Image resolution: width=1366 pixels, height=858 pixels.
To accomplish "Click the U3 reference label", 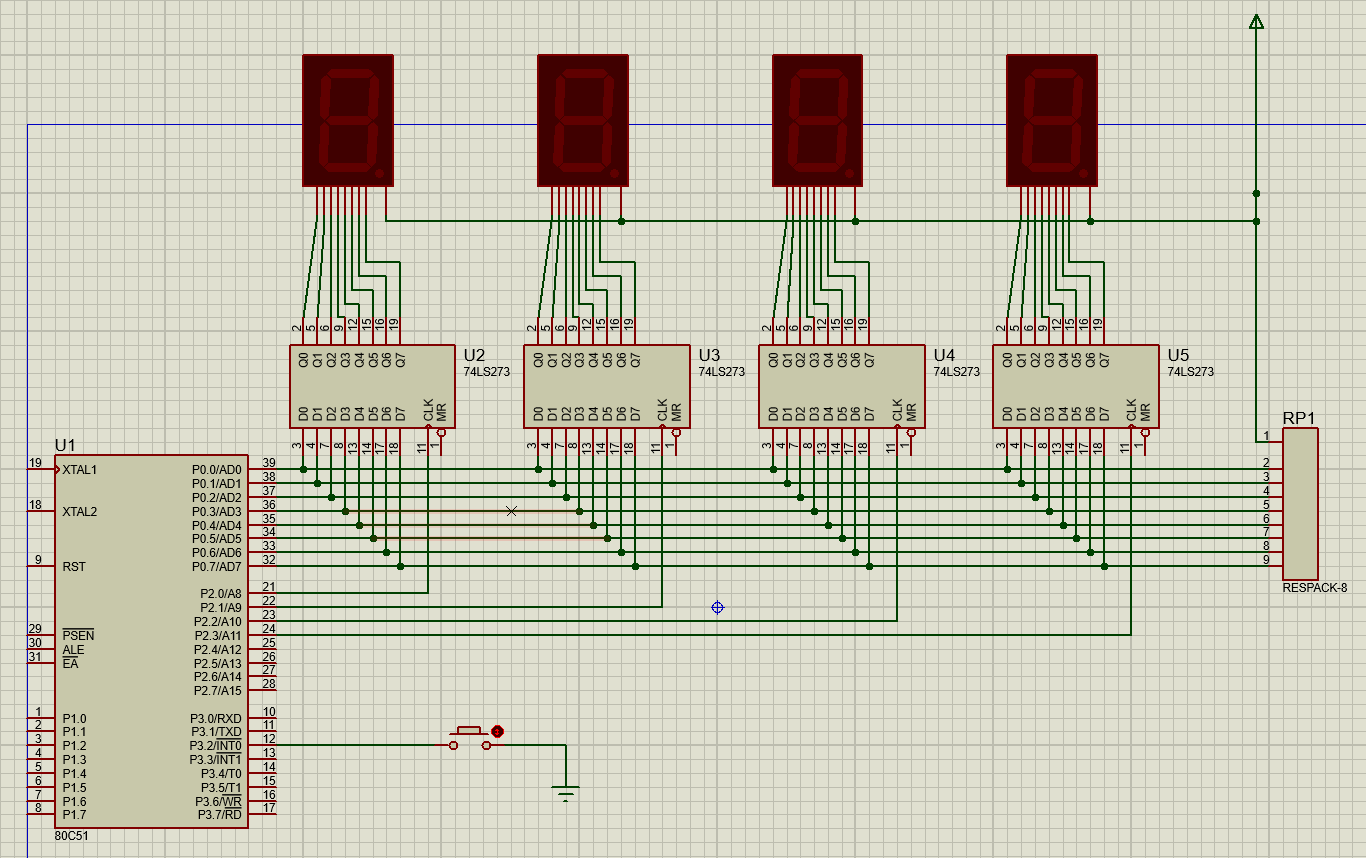I will [x=709, y=355].
